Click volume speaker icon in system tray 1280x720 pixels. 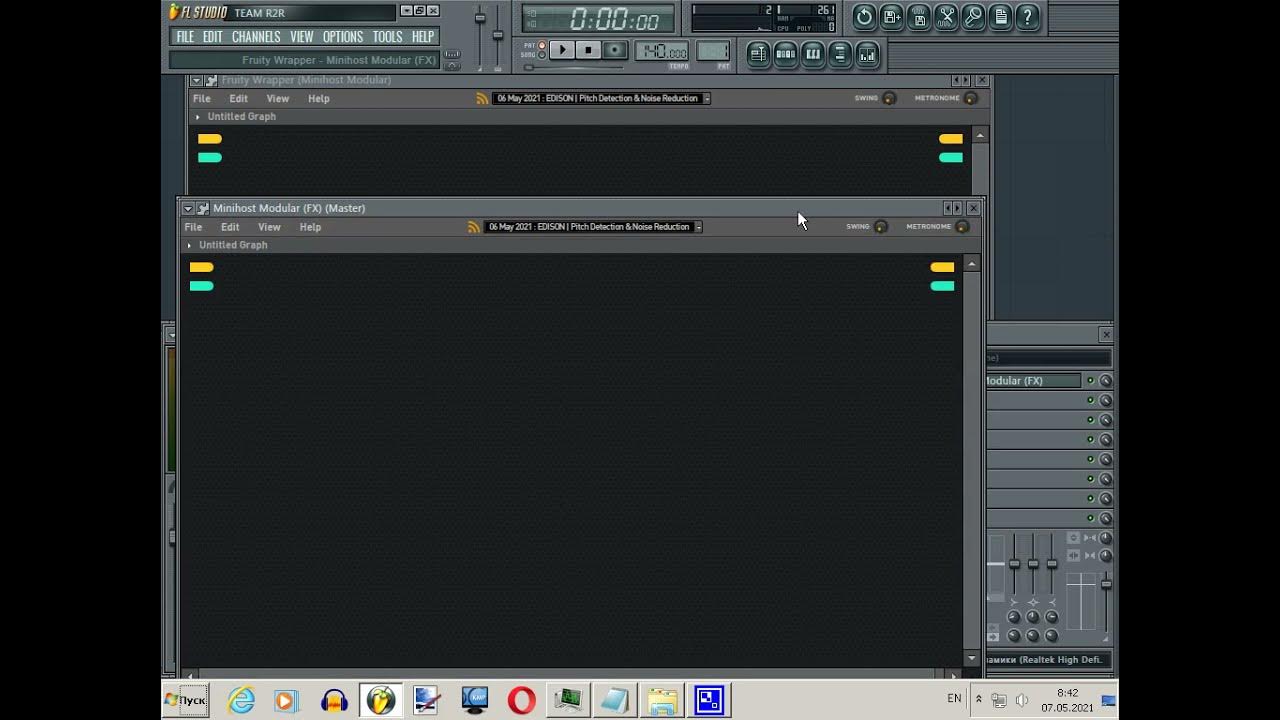1021,700
